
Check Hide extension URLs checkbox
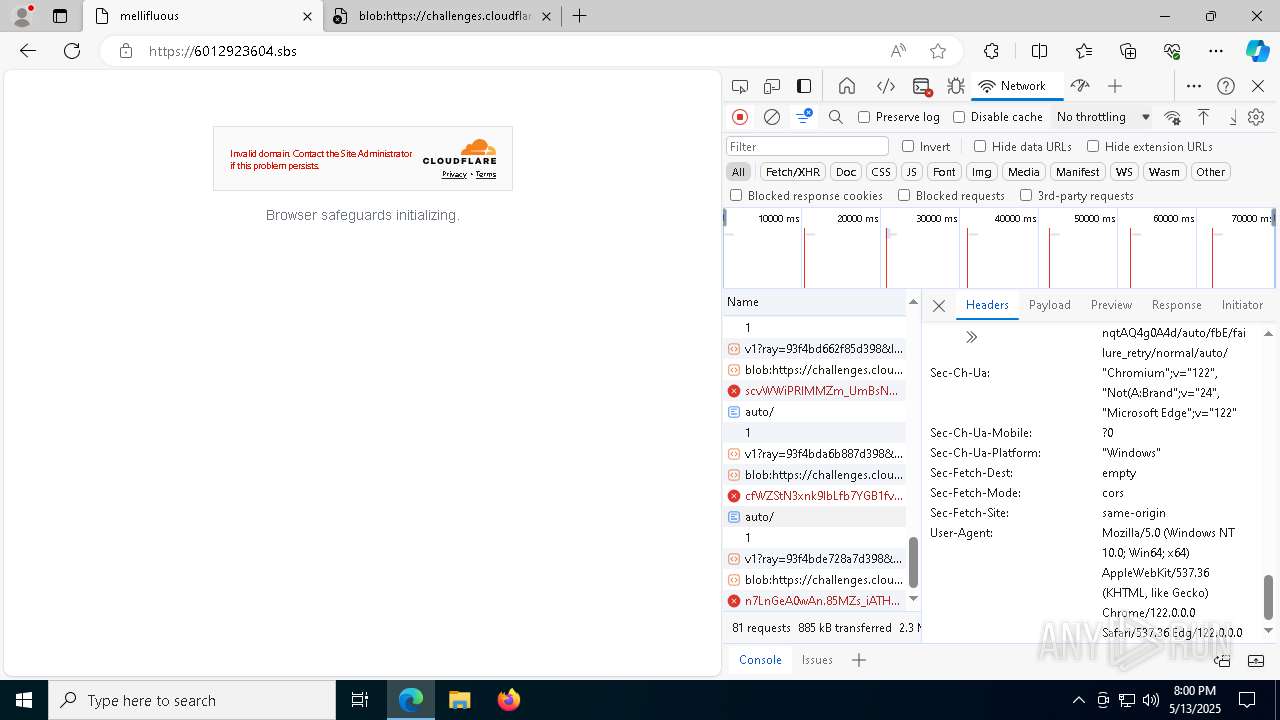pyautogui.click(x=1093, y=146)
